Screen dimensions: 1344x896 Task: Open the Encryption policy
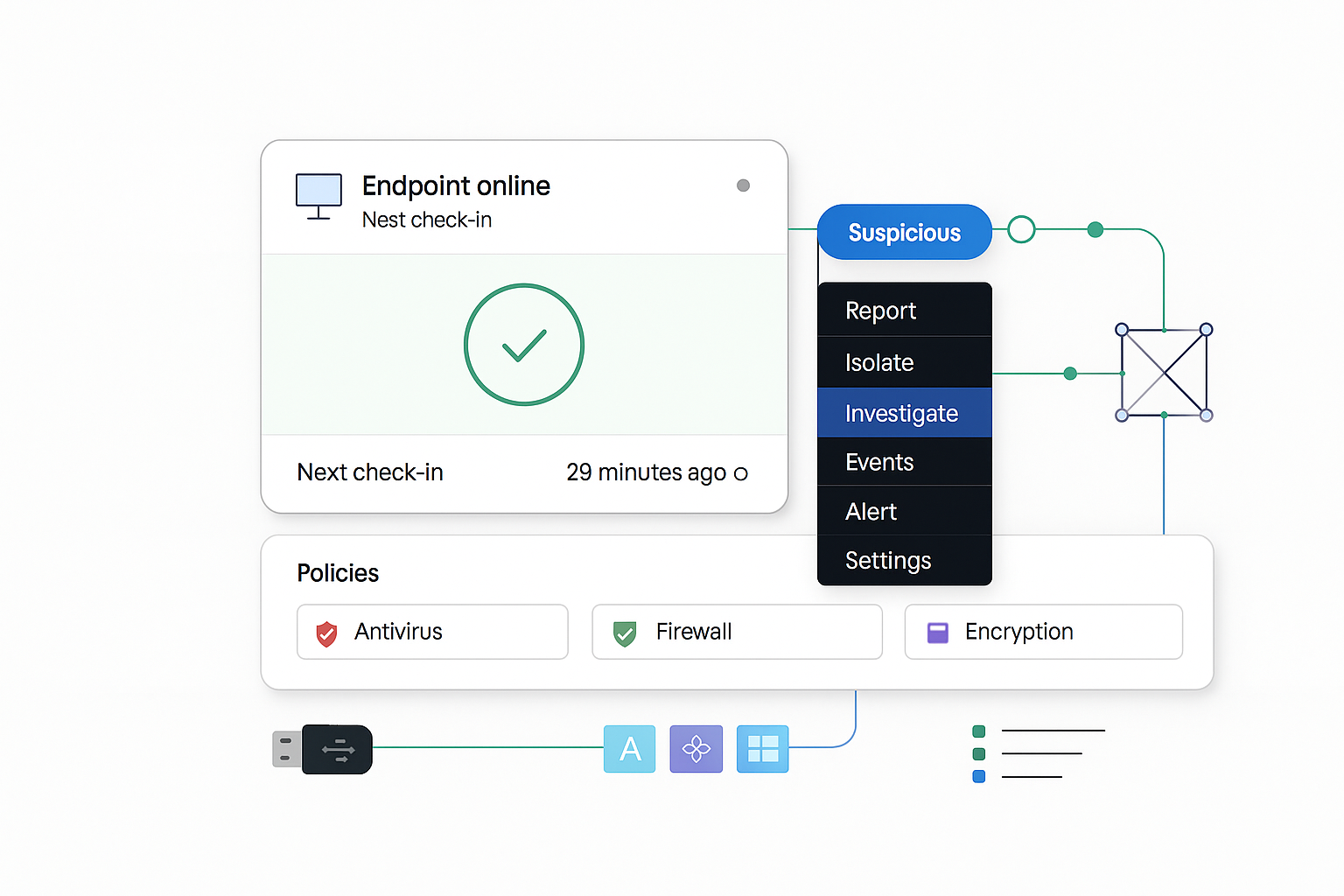tap(1043, 632)
